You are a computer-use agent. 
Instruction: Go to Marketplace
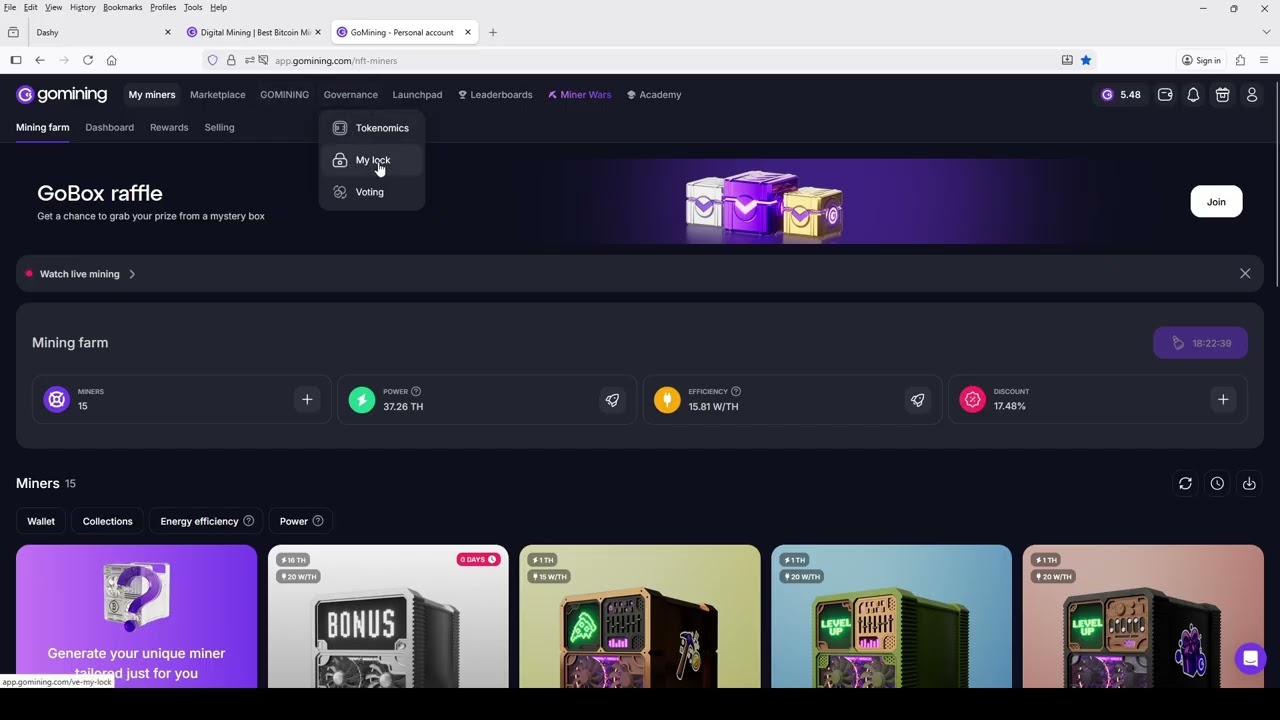tap(218, 95)
